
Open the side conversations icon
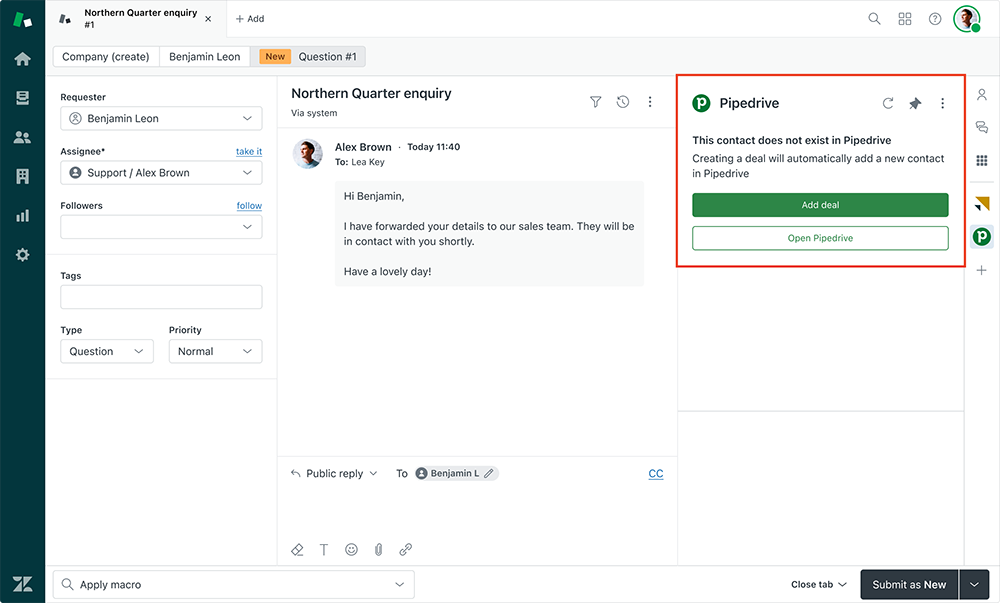[982, 127]
